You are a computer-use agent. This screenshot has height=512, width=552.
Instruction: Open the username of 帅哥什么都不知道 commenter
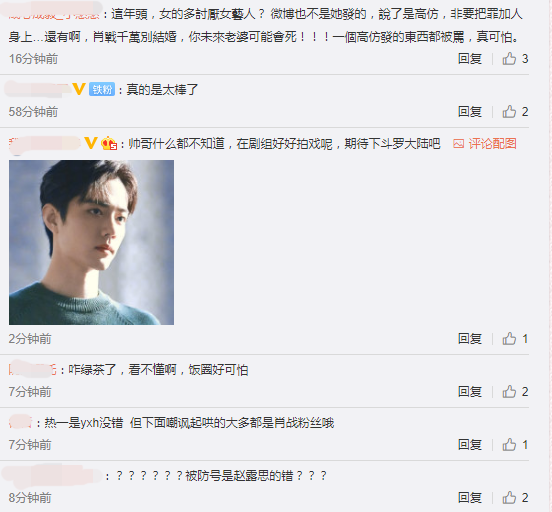[45, 144]
